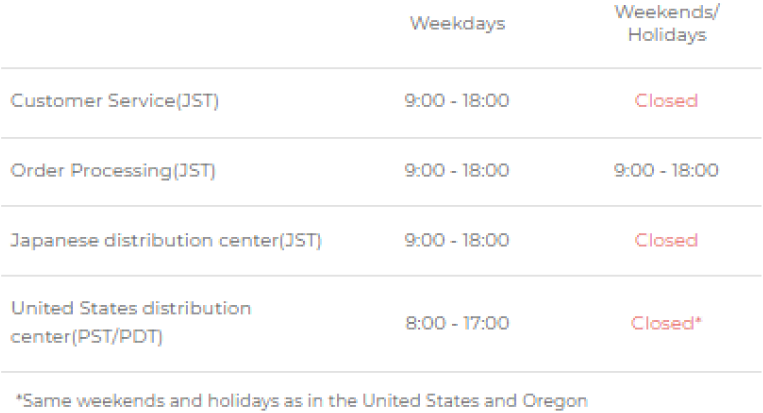Select the Customer Service(JST) row label
This screenshot has width=763, height=413.
point(114,101)
